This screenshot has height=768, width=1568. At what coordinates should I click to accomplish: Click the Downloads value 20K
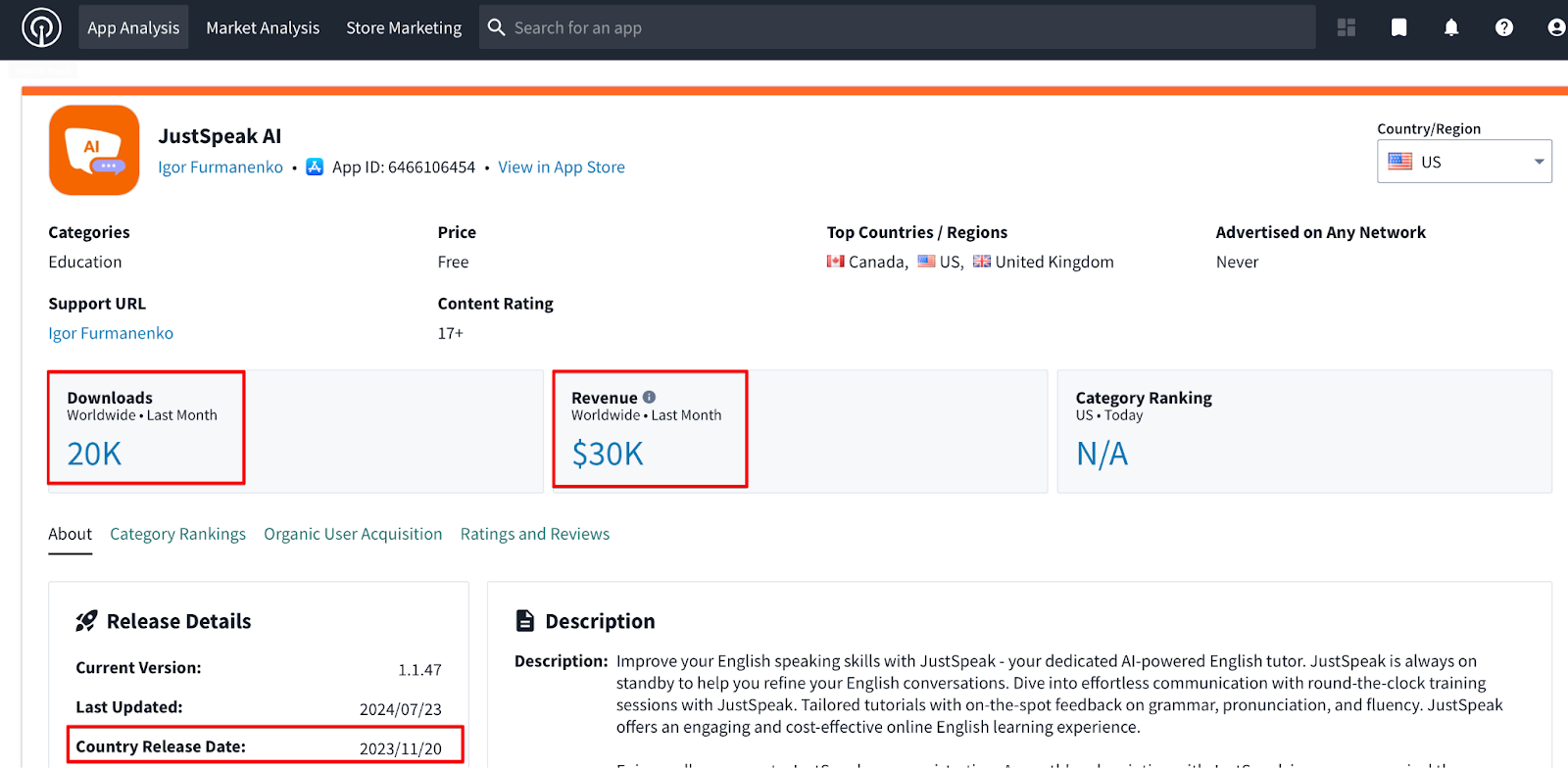tap(94, 454)
